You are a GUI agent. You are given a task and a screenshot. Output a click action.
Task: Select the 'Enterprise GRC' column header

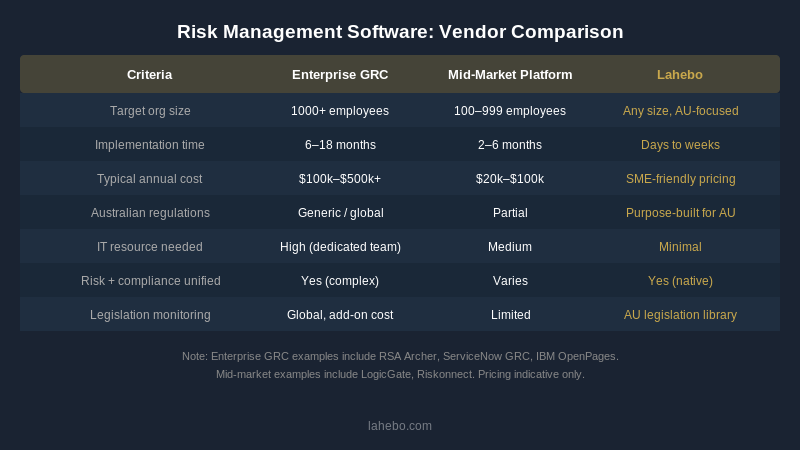(340, 74)
